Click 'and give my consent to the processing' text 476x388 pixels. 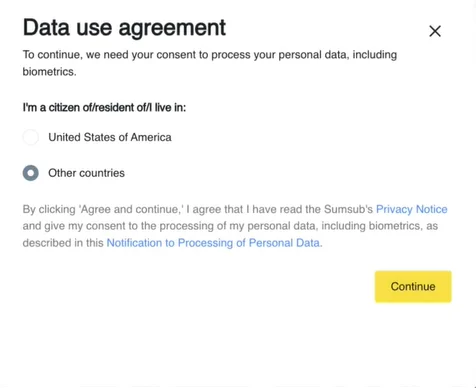pyautogui.click(x=118, y=226)
